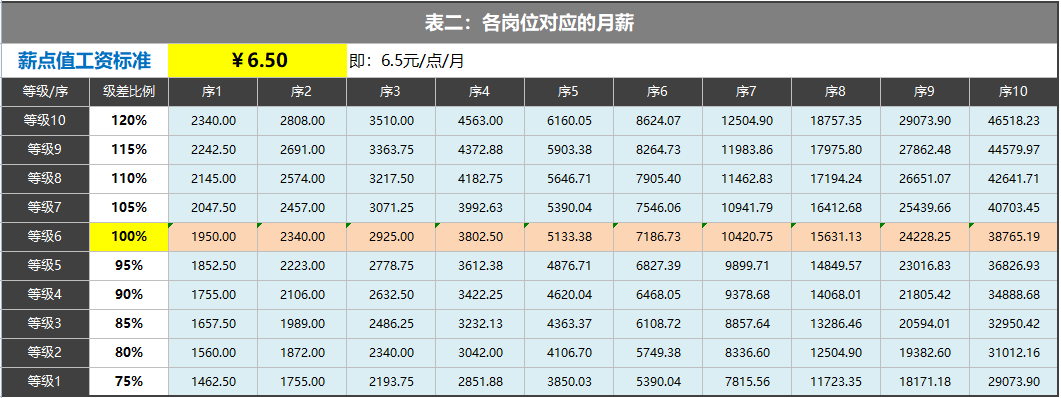Screen dimensions: 1061x398
Task: Click column header 序1
Action: pos(213,92)
